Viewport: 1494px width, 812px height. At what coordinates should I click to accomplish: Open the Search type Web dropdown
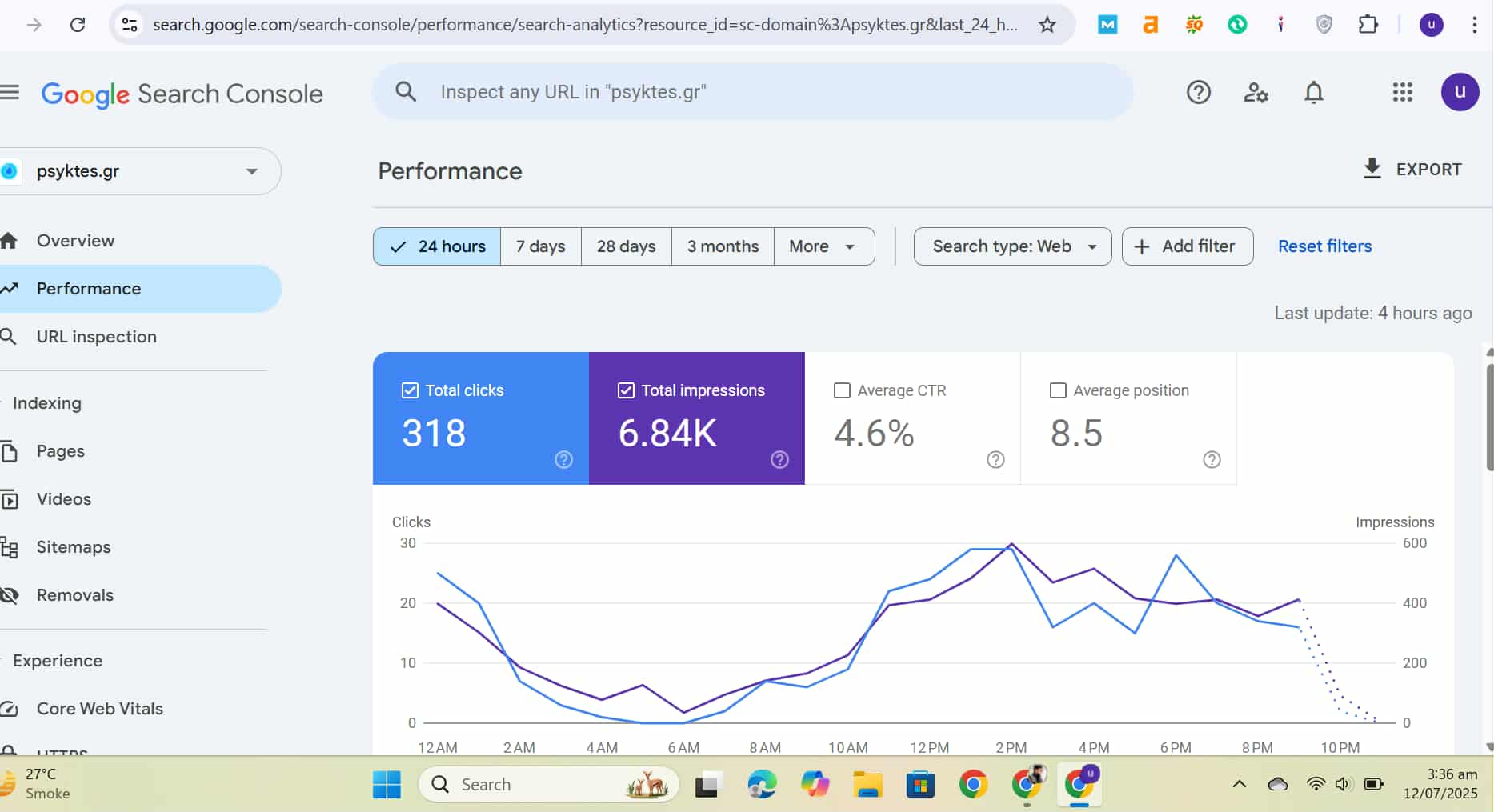[x=1011, y=246]
